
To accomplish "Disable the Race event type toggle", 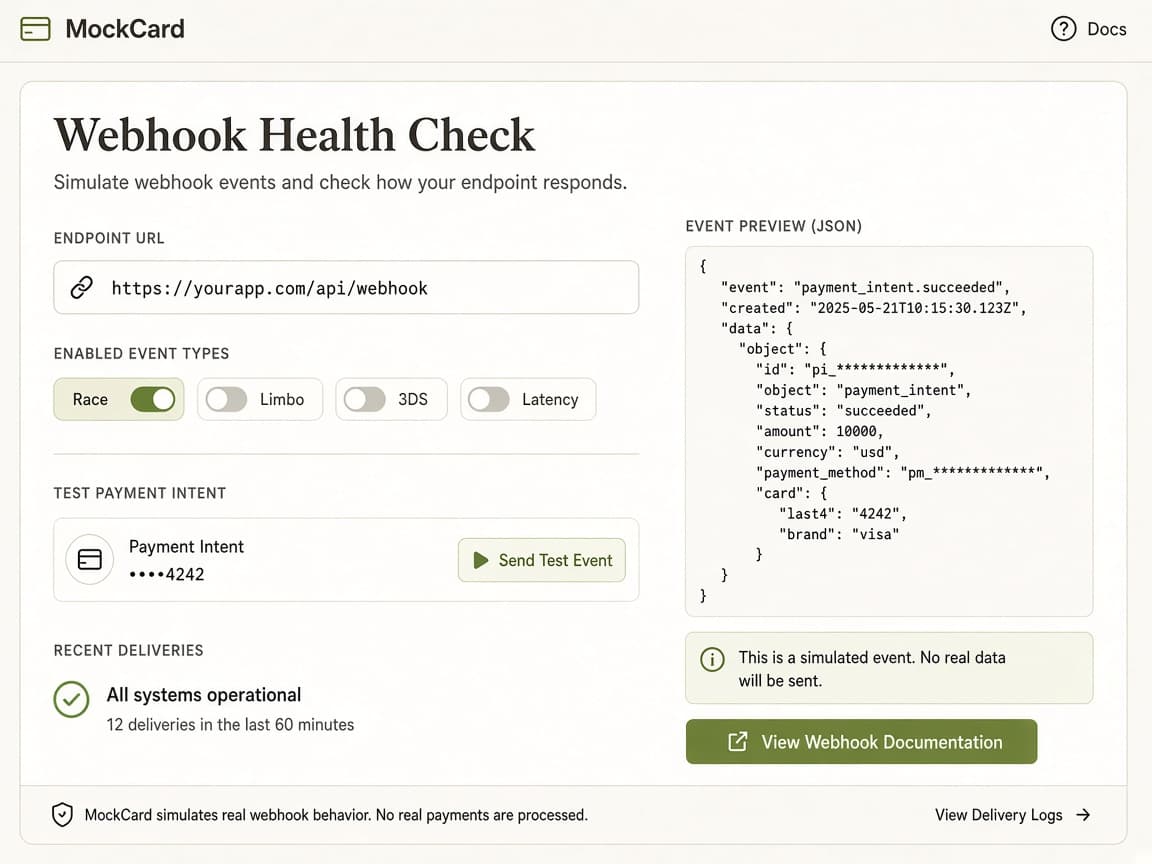I will 153,400.
